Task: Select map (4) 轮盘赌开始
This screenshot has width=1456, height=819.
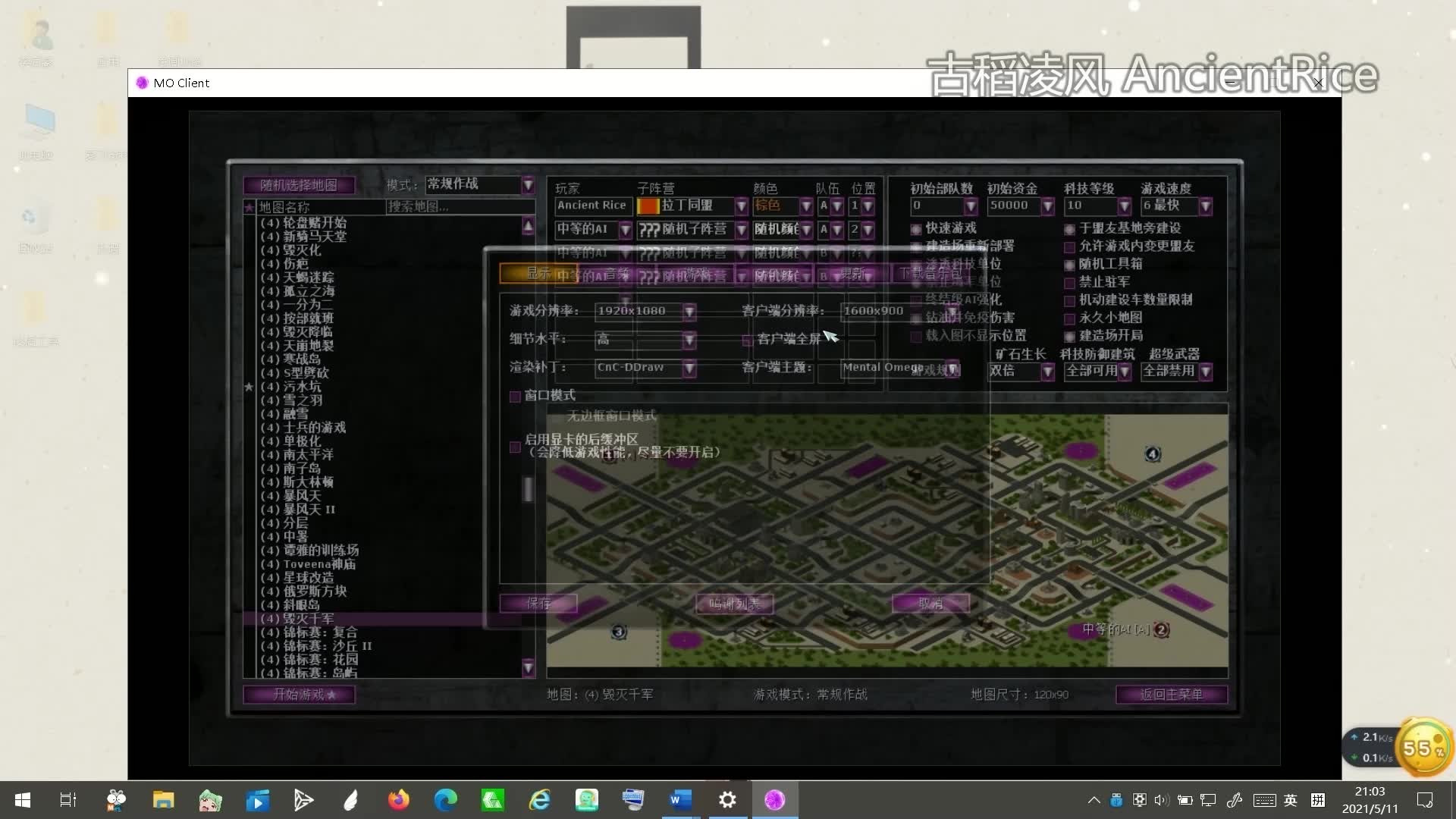Action: click(x=303, y=223)
